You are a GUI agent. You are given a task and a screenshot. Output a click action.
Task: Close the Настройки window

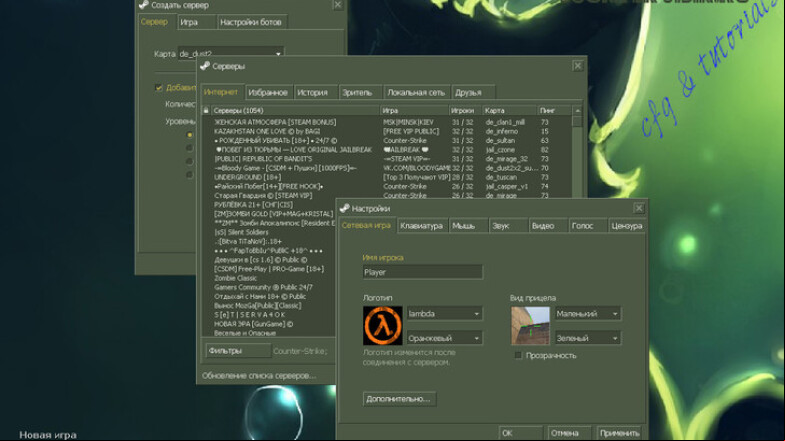point(639,208)
